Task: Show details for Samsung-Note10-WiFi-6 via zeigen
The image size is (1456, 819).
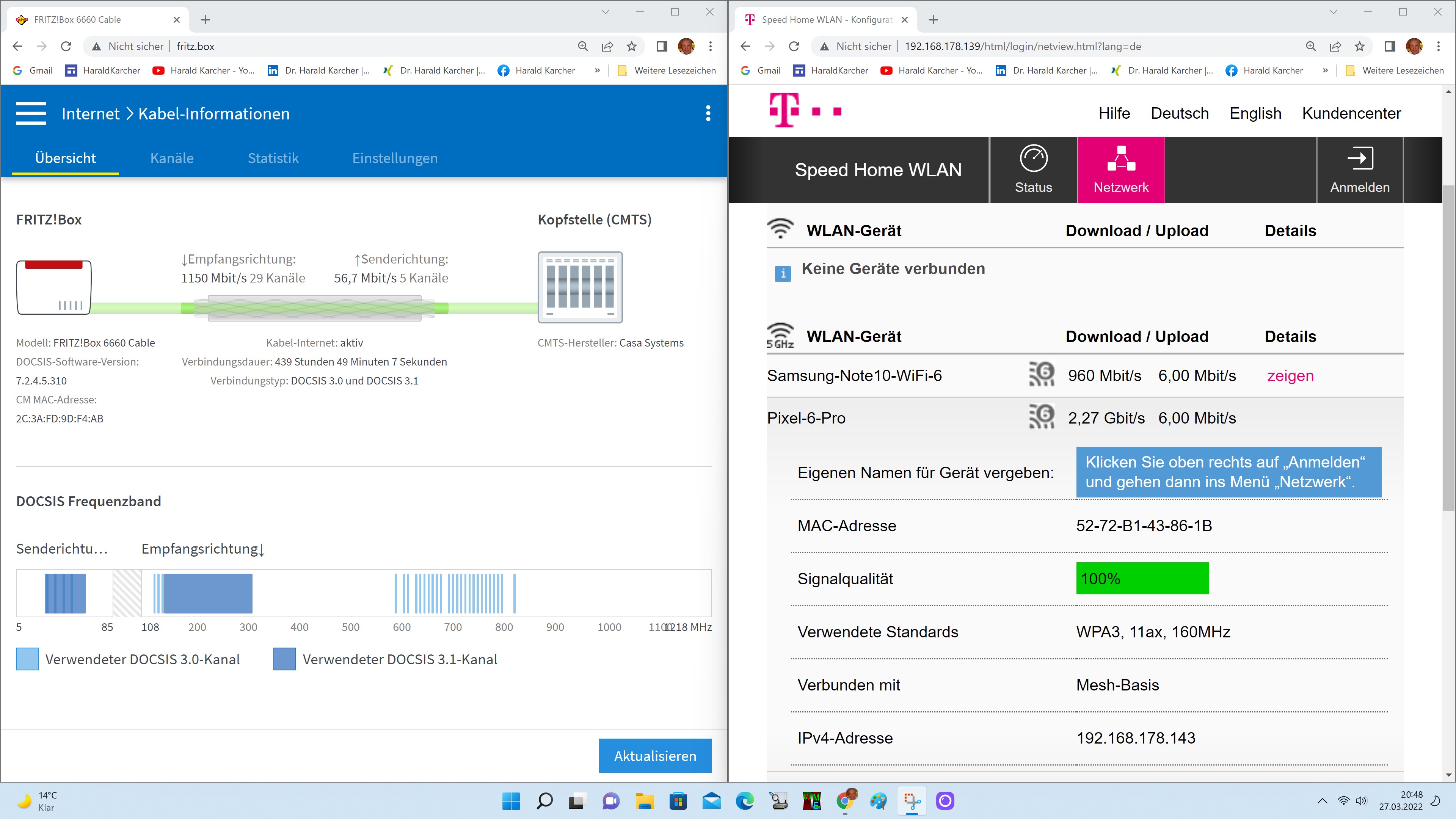Action: [1290, 376]
